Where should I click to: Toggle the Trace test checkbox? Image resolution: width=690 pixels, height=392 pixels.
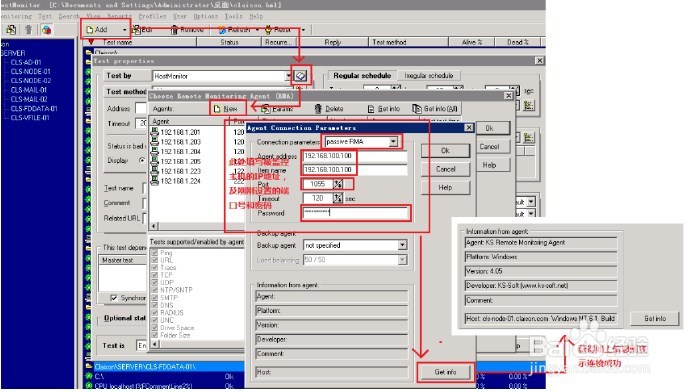[154, 268]
